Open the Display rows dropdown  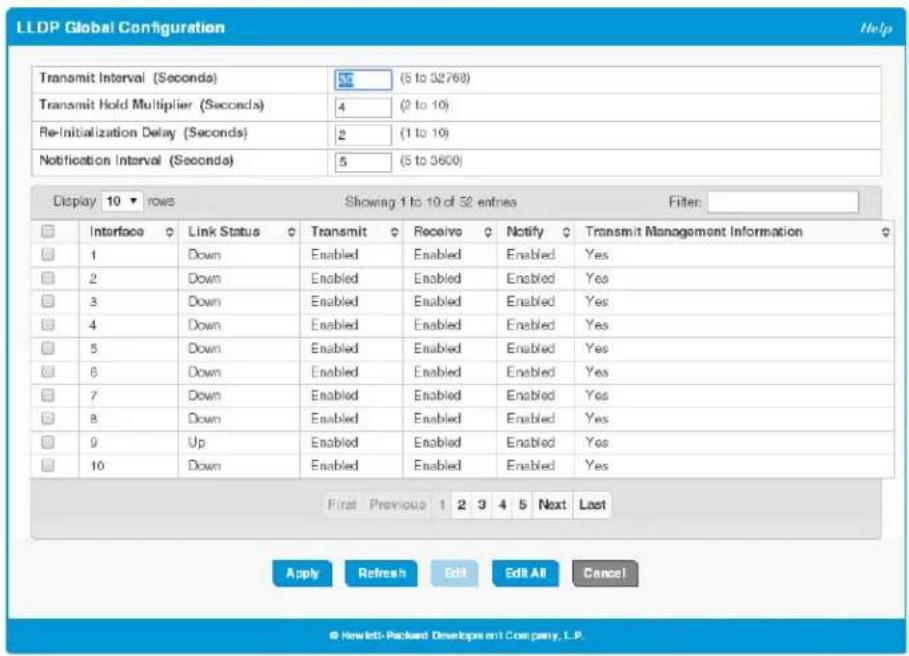click(x=122, y=201)
